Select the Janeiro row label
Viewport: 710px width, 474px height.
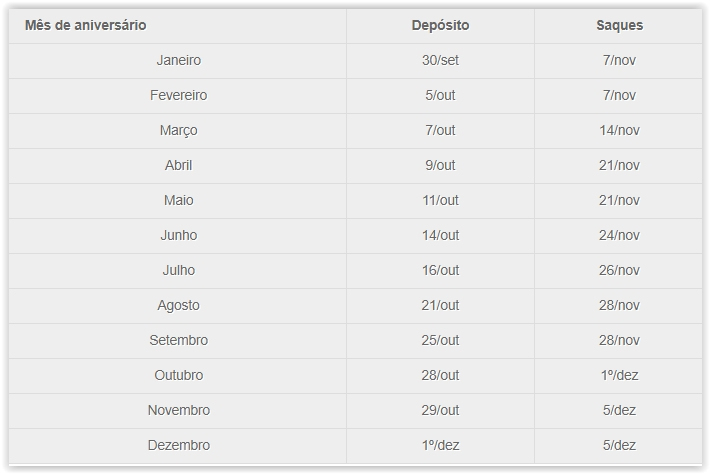178,60
